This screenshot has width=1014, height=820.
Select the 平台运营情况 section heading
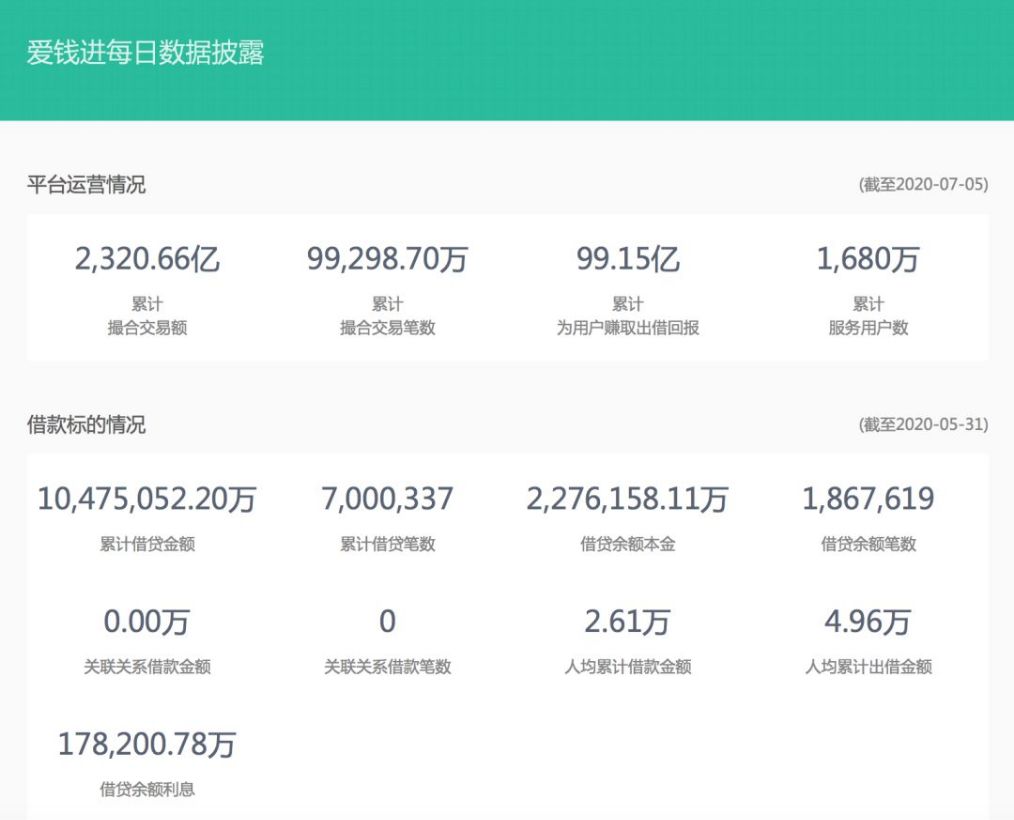[x=86, y=184]
